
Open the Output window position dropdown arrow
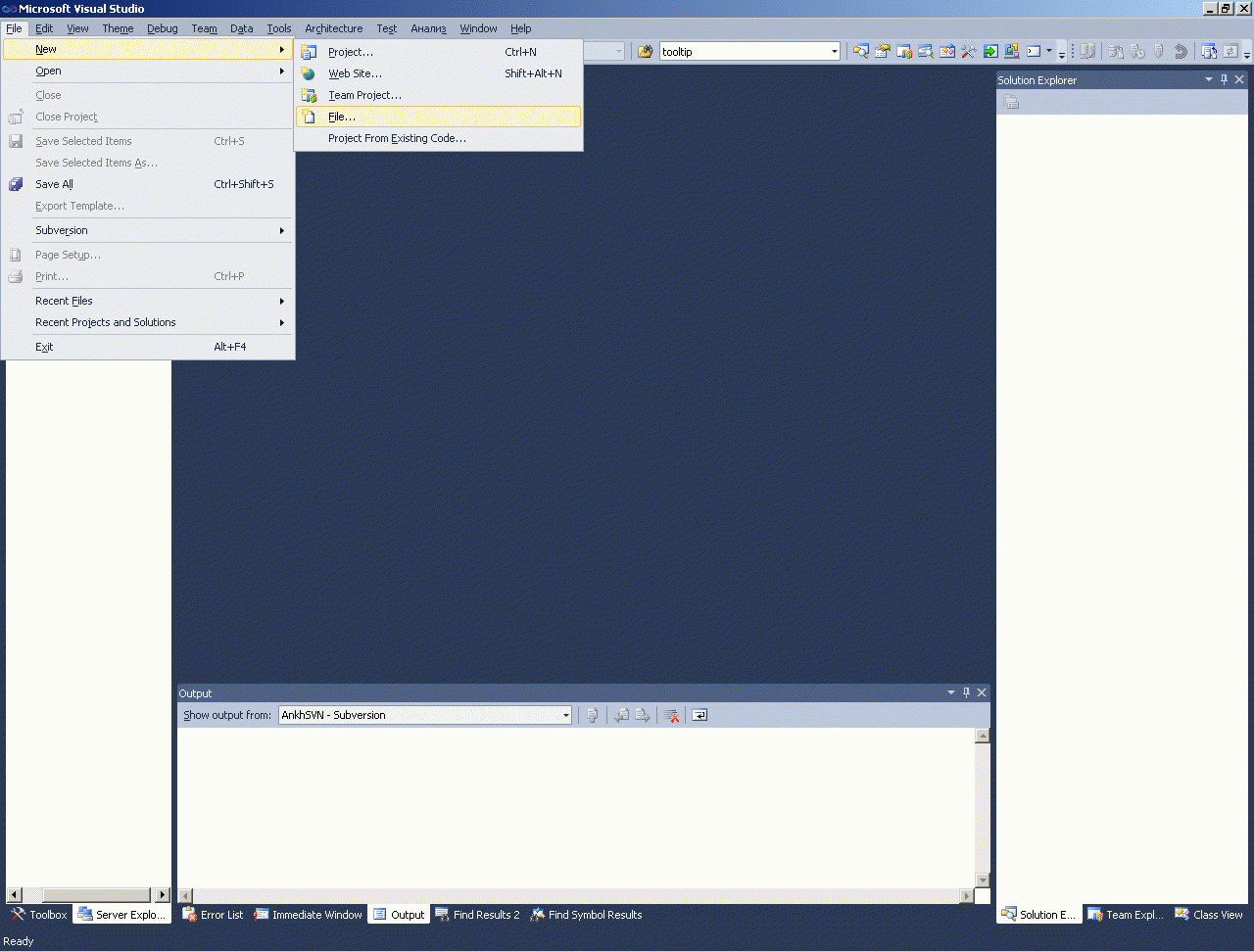point(950,692)
